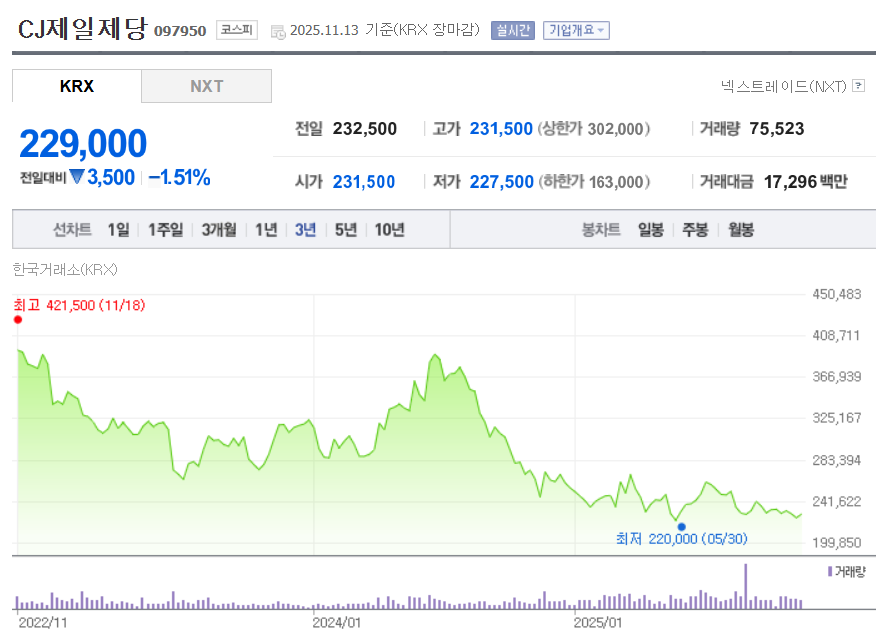
Task: Open the NXT help question mark icon
Action: click(x=859, y=85)
